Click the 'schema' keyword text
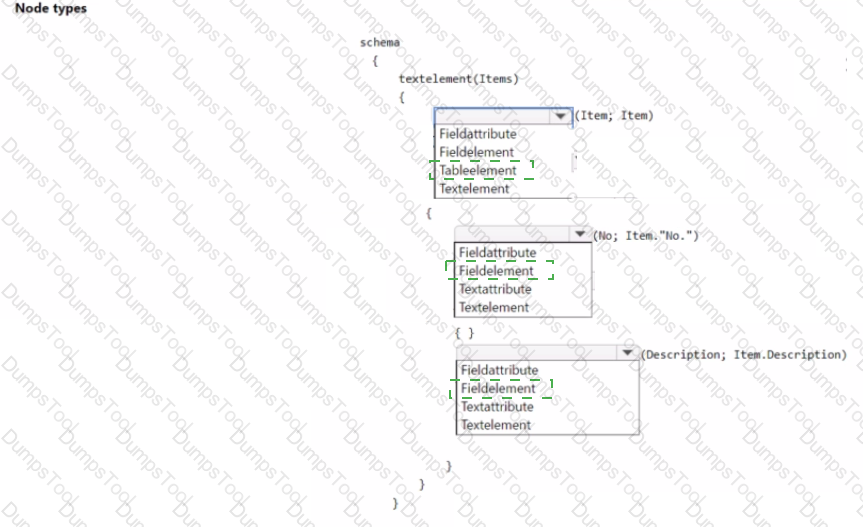Image resolution: width=863 pixels, height=527 pixels. 380,42
